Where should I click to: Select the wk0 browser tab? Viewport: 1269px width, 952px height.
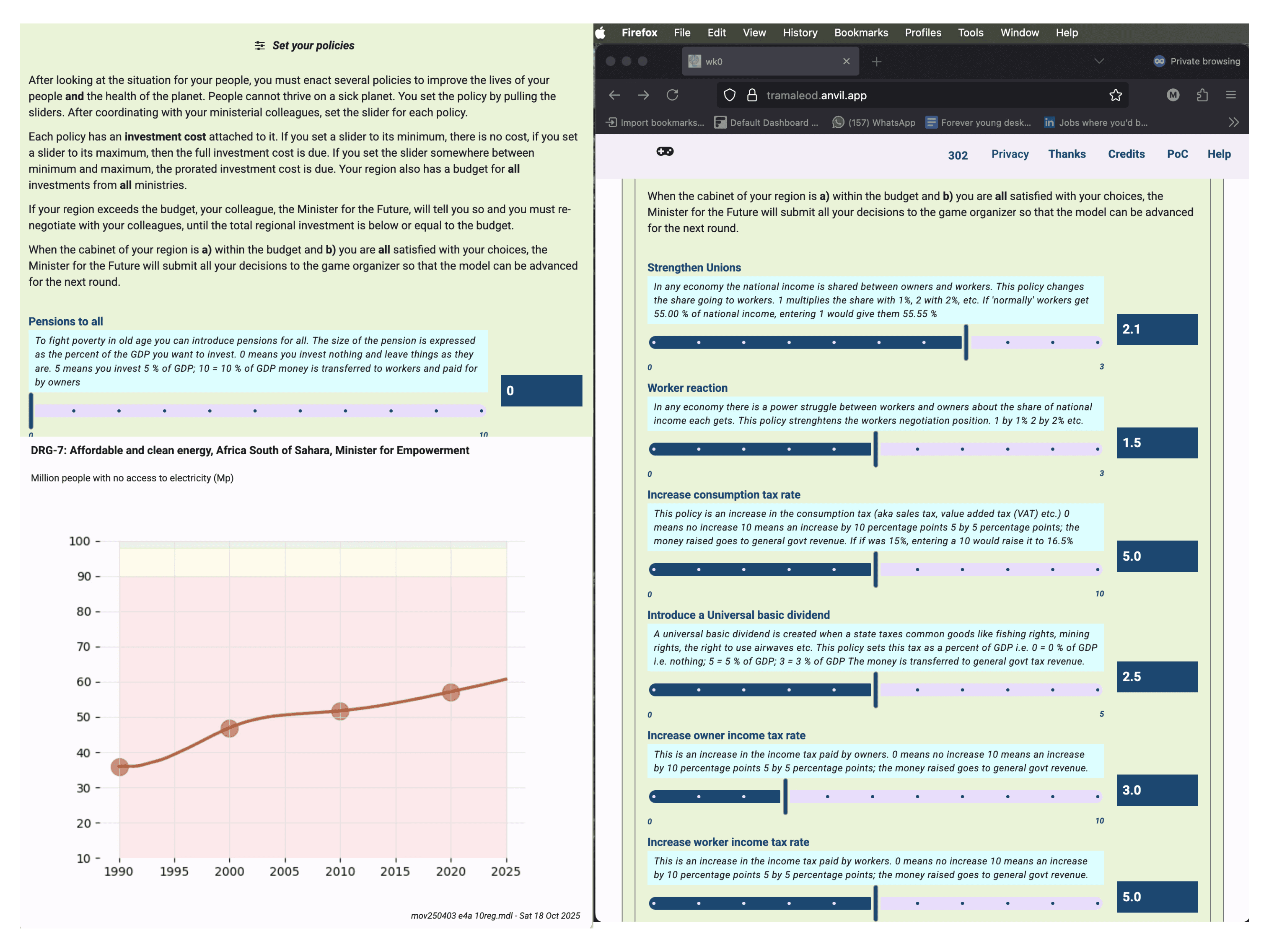coord(770,61)
